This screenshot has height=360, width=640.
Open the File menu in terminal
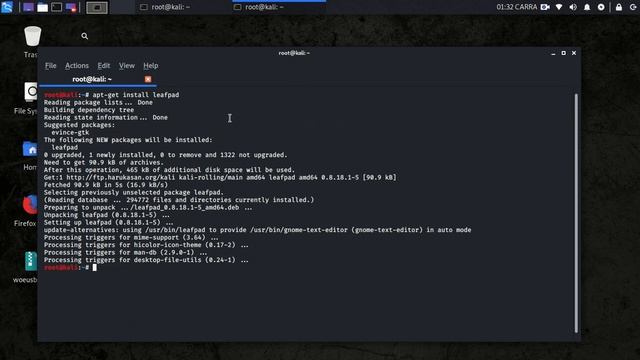pos(51,65)
